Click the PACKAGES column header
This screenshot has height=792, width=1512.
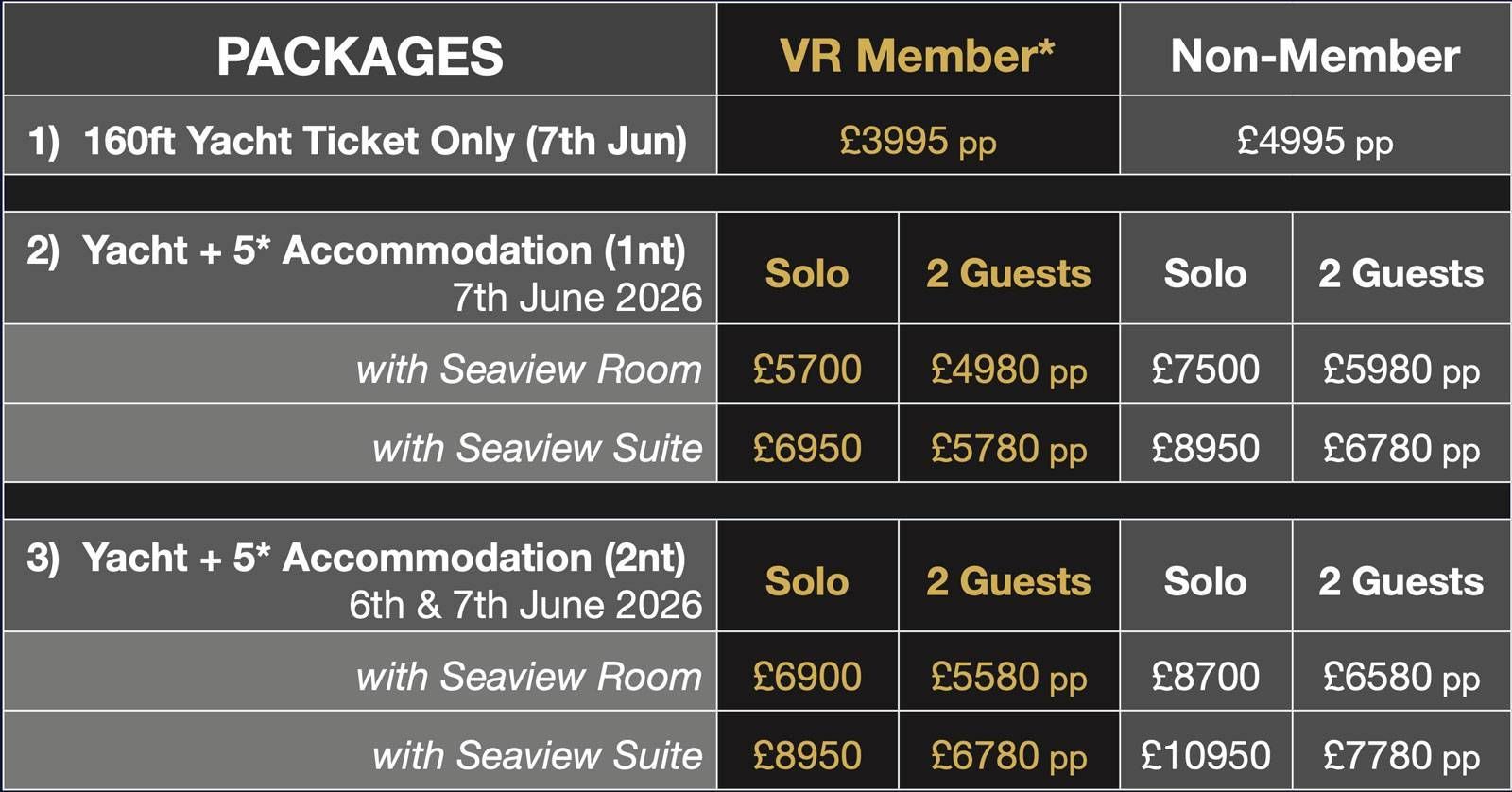click(359, 56)
